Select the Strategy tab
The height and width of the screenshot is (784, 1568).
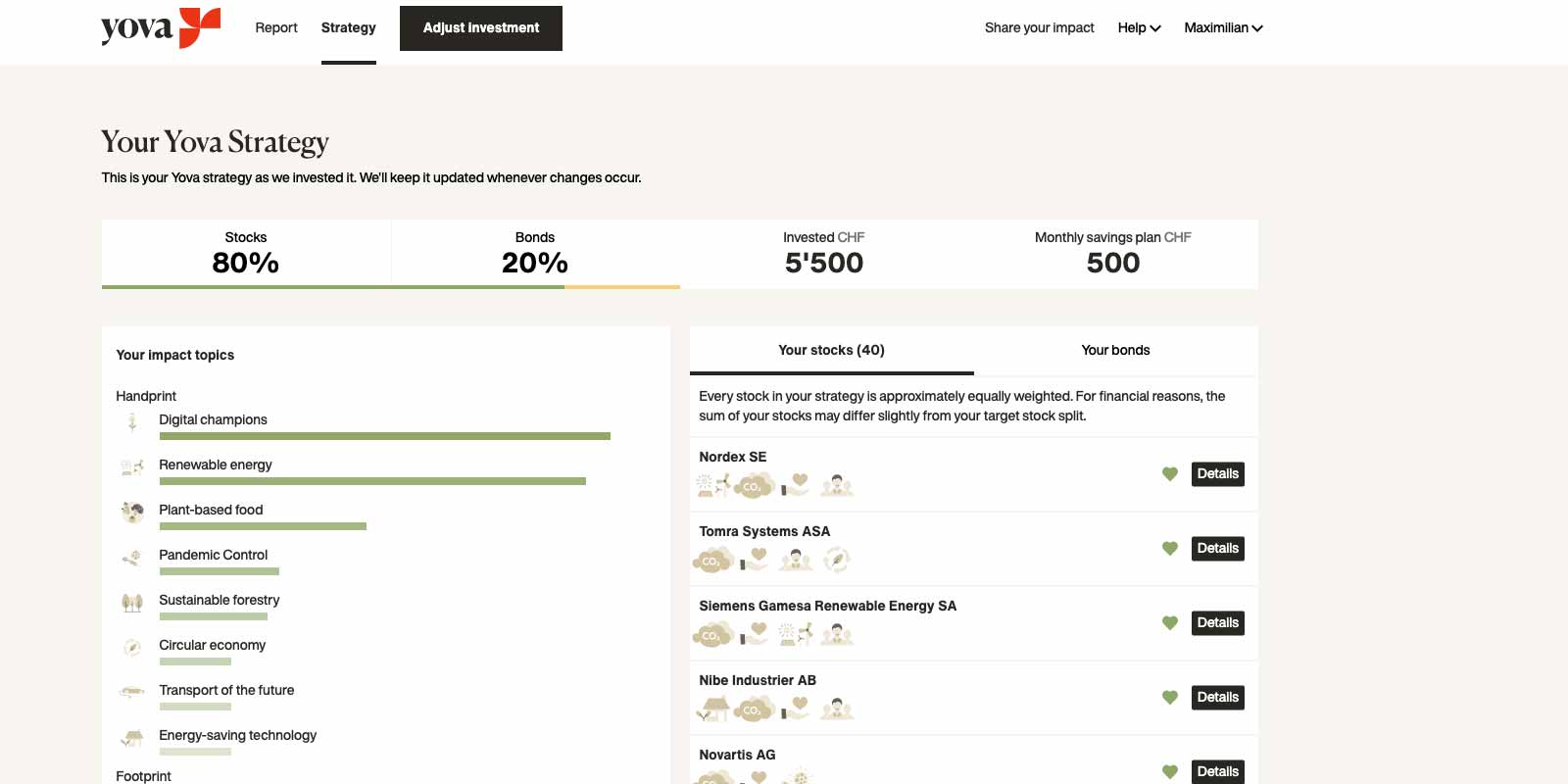(x=349, y=27)
